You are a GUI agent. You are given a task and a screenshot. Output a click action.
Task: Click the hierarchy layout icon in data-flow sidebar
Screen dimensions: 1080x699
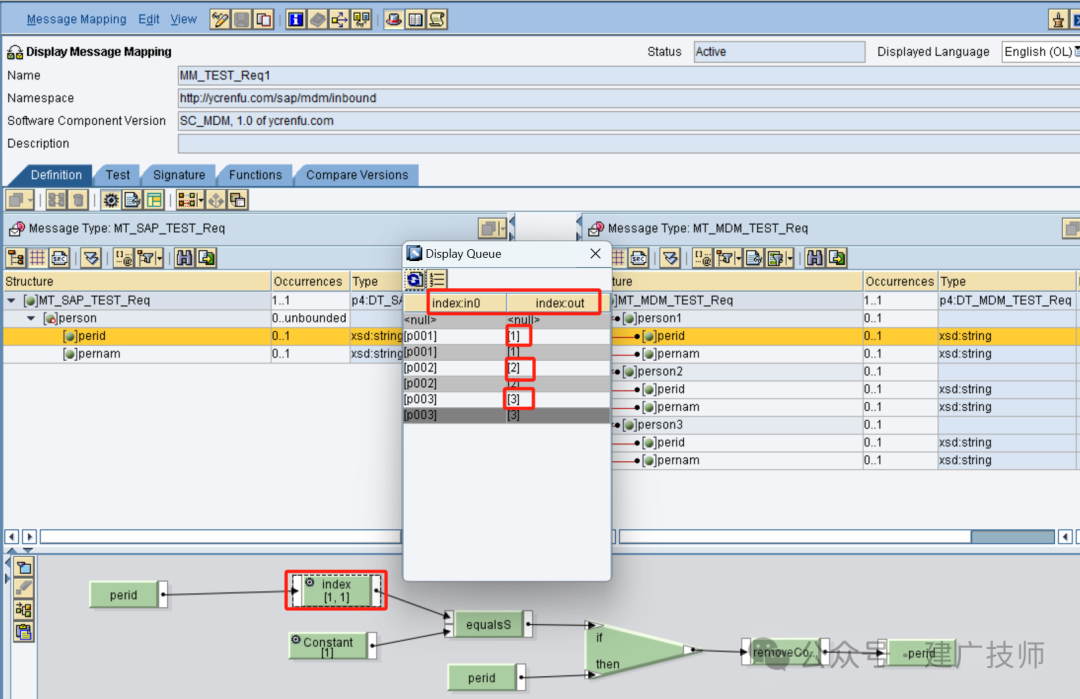(23, 610)
